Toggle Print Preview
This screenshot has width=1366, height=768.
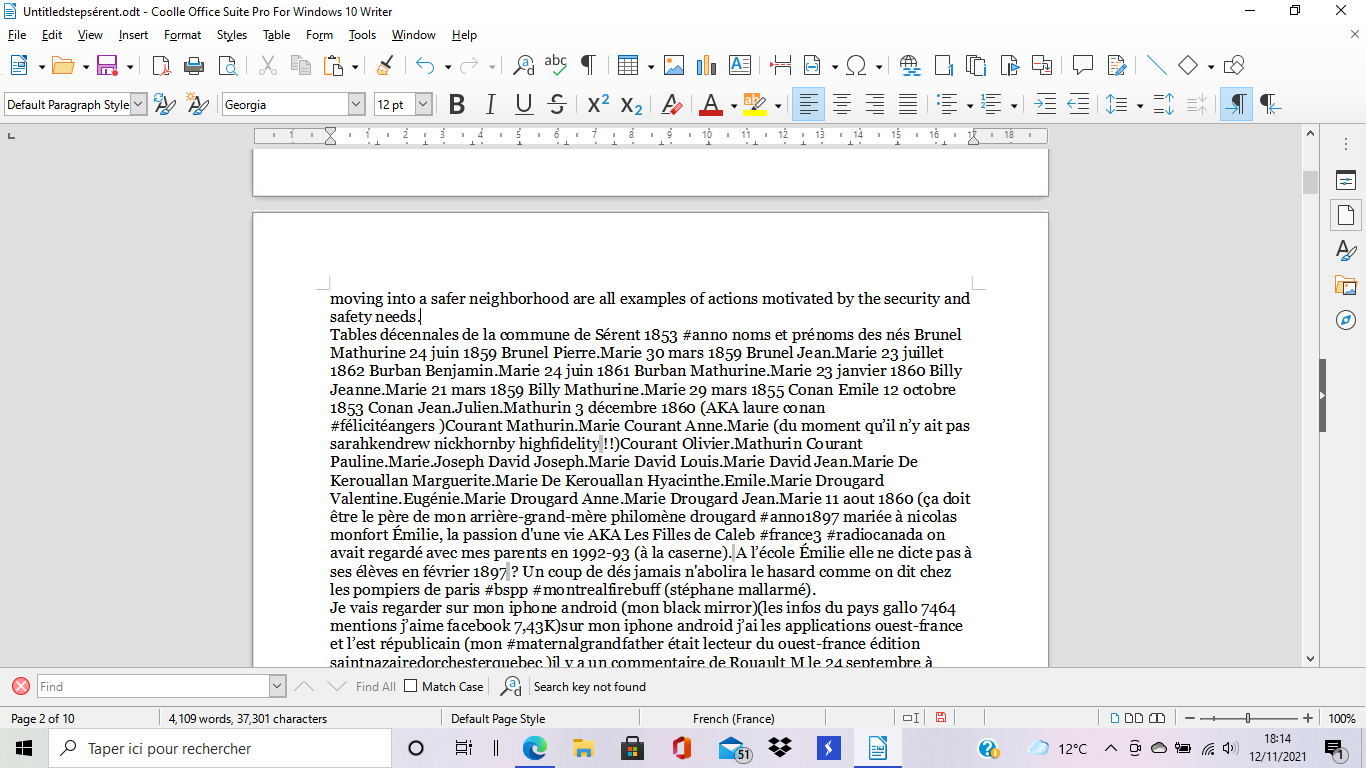[227, 66]
